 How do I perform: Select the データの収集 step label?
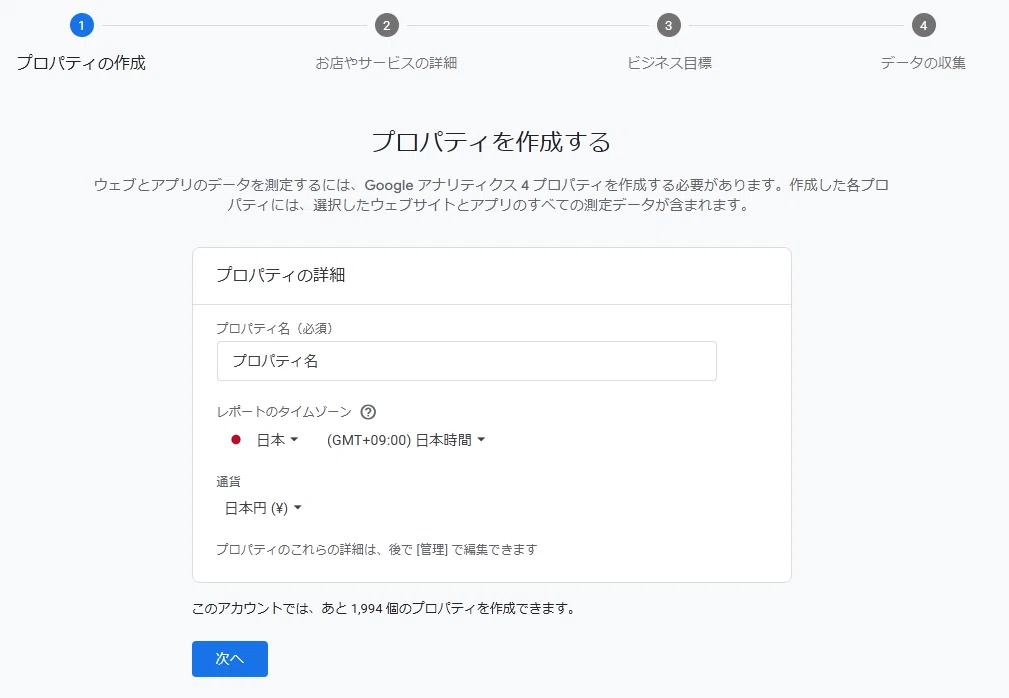pyautogui.click(x=923, y=63)
